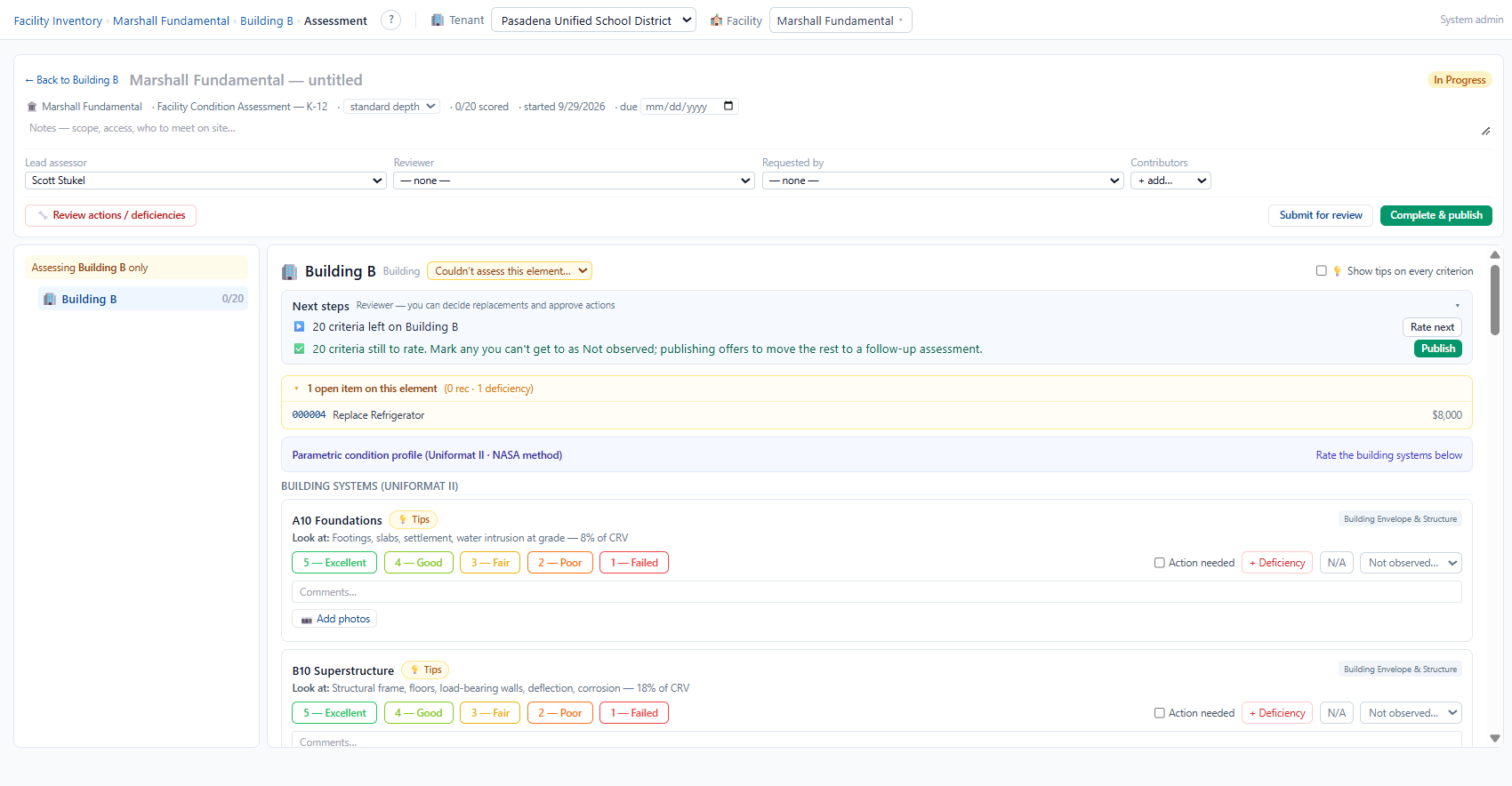Rate B10 Superstructure as 2 — Poor
Viewport: 1512px width, 786px height.
pos(560,713)
